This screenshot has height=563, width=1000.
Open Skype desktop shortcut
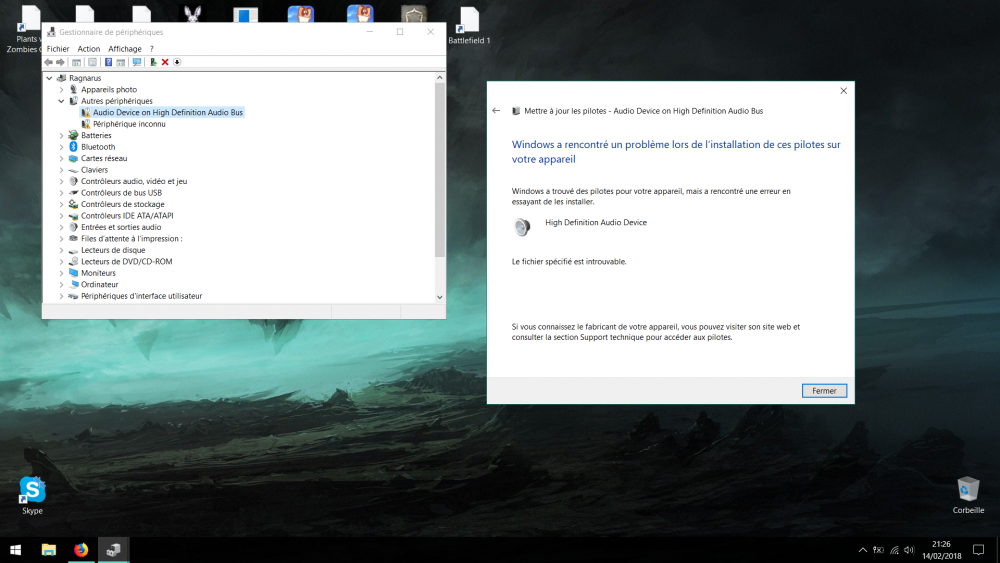pos(32,490)
